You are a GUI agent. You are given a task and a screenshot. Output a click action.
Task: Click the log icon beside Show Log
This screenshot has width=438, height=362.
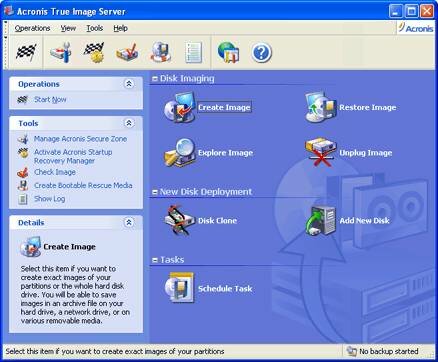coord(23,199)
